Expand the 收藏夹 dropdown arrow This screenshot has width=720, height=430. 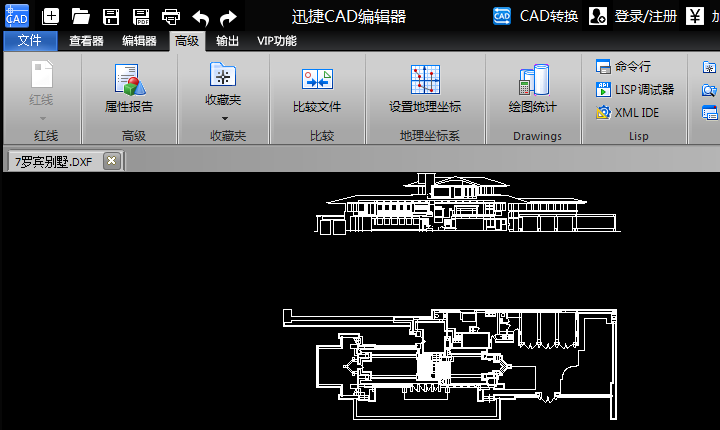click(x=225, y=119)
